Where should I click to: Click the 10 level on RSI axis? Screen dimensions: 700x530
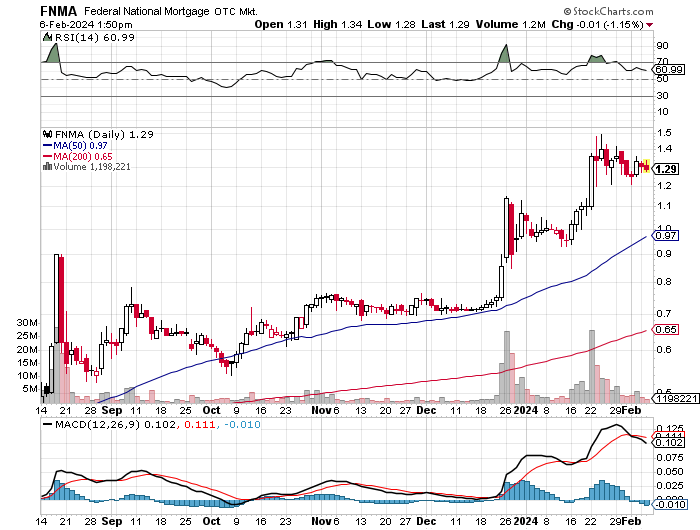[x=662, y=112]
